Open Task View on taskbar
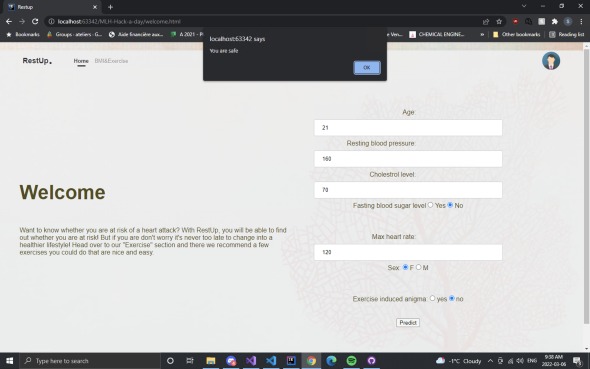Viewport: 590px width, 369px height. coord(190,361)
